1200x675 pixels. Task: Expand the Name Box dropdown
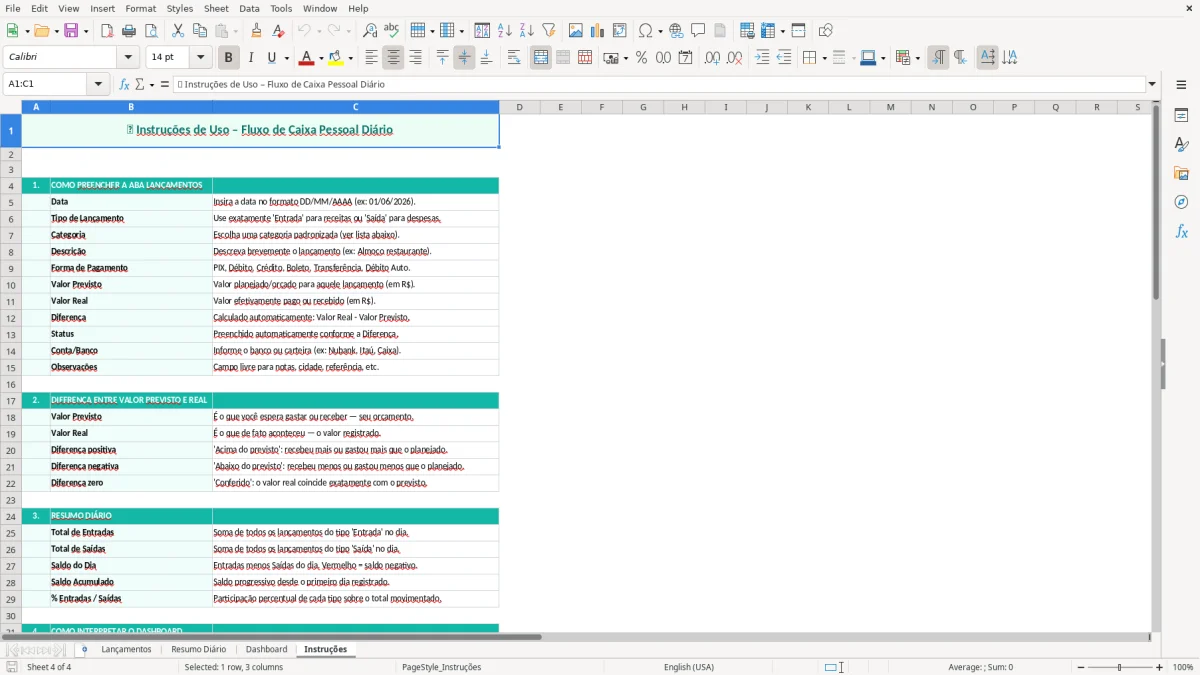pos(98,84)
